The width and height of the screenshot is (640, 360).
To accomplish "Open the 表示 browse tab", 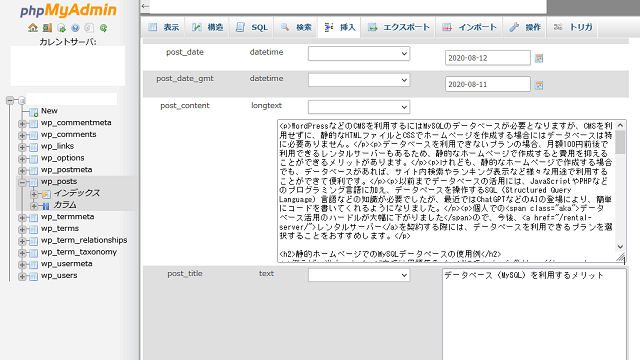I will [164, 27].
